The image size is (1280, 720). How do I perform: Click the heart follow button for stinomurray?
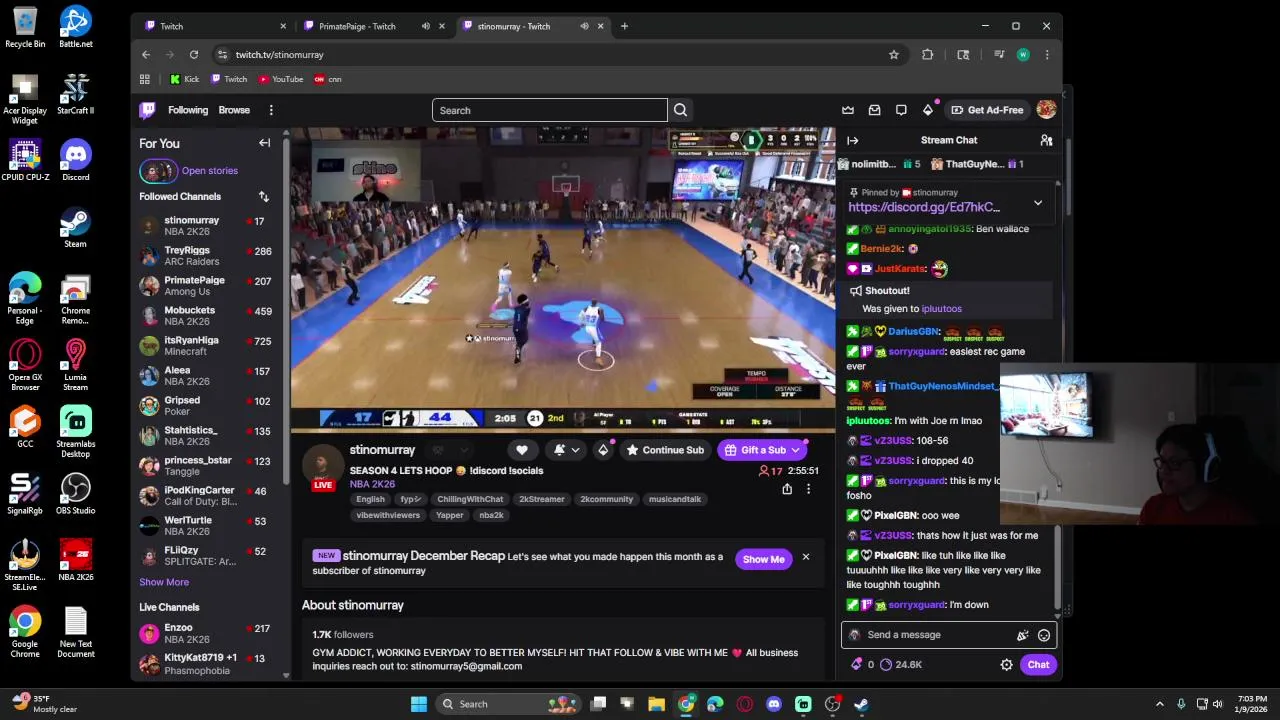point(522,450)
